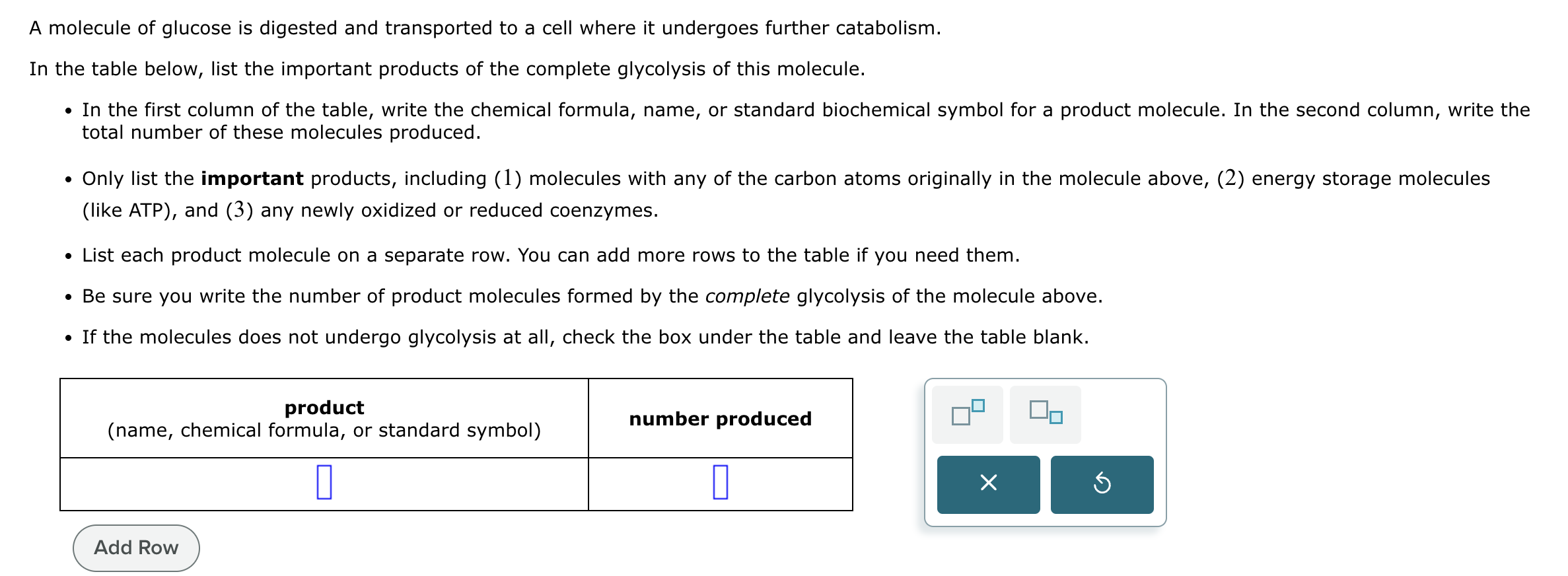Click inside the number produced input box
The width and height of the screenshot is (1568, 576).
click(x=721, y=483)
